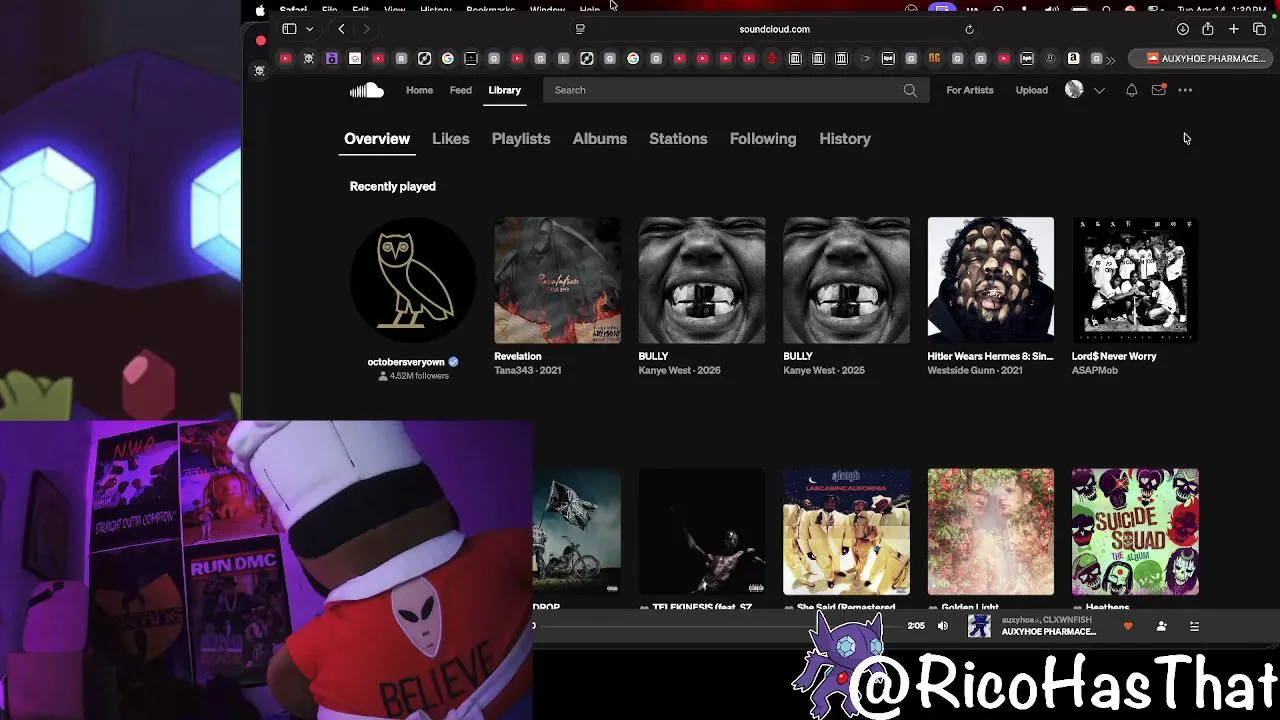Click the Kanye West · 2026 link
This screenshot has width=1280, height=720.
click(679, 370)
